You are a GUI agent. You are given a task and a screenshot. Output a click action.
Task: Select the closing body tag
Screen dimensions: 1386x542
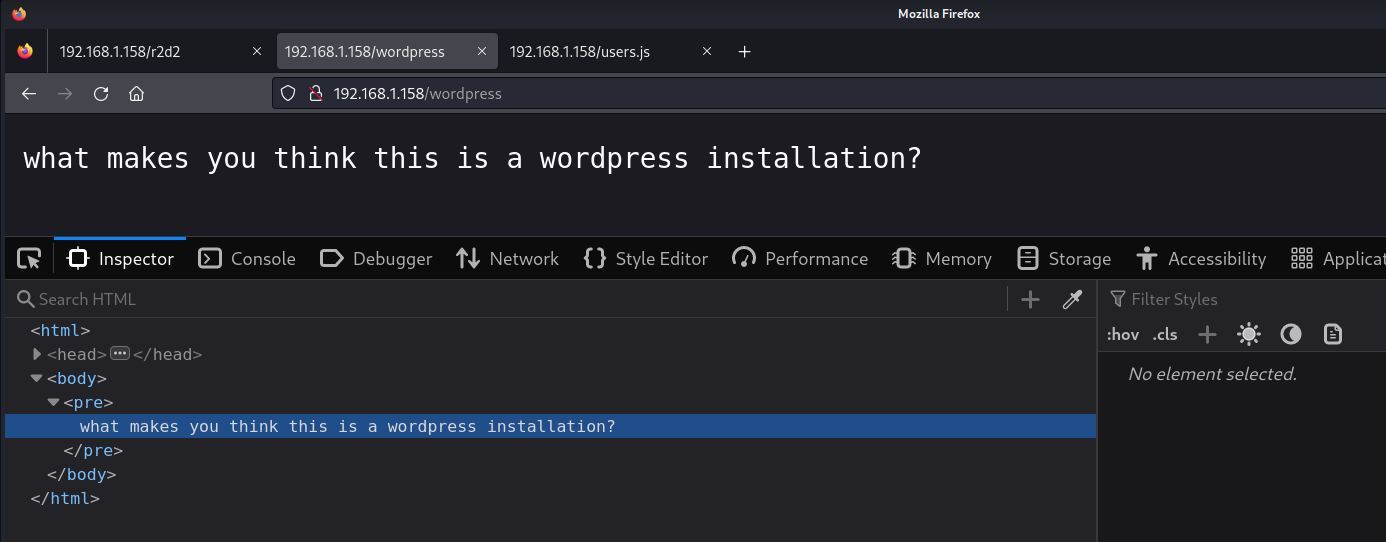(81, 474)
